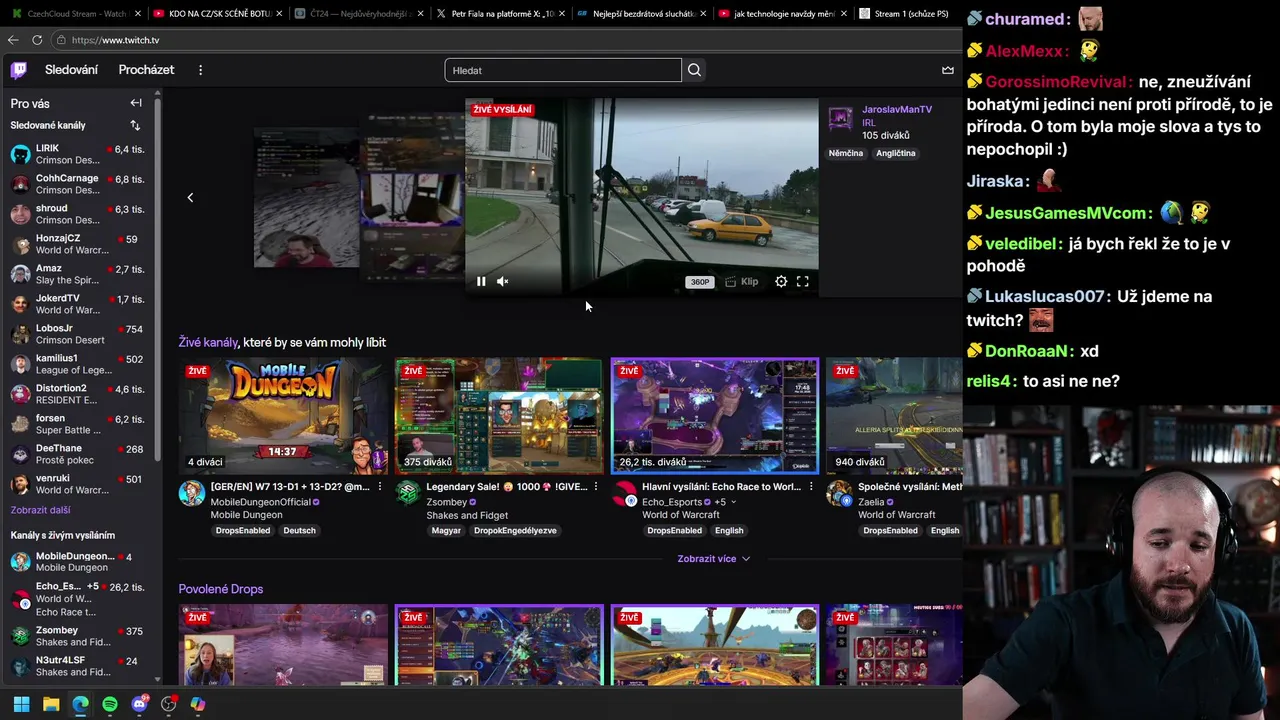Open Windows Start menu

[x=21, y=704]
